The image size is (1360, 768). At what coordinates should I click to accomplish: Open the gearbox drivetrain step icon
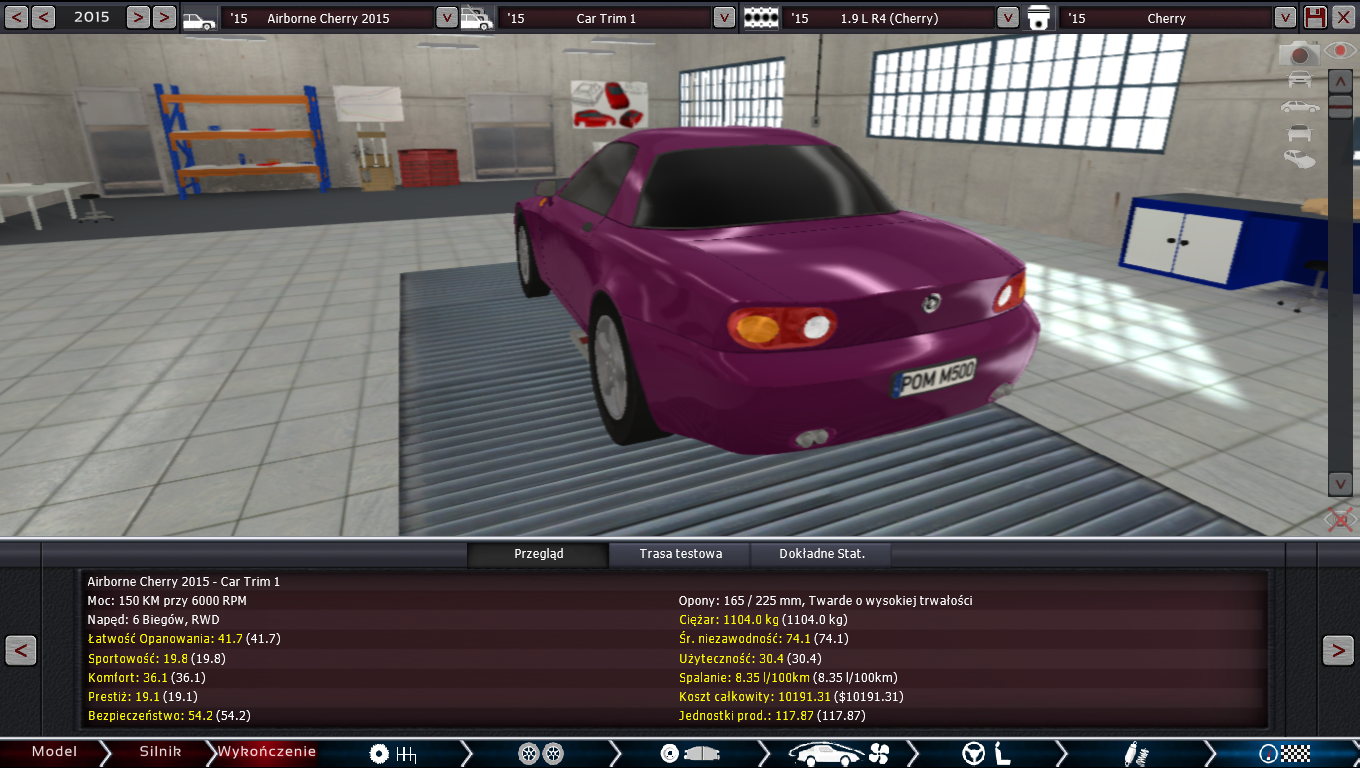pos(392,753)
